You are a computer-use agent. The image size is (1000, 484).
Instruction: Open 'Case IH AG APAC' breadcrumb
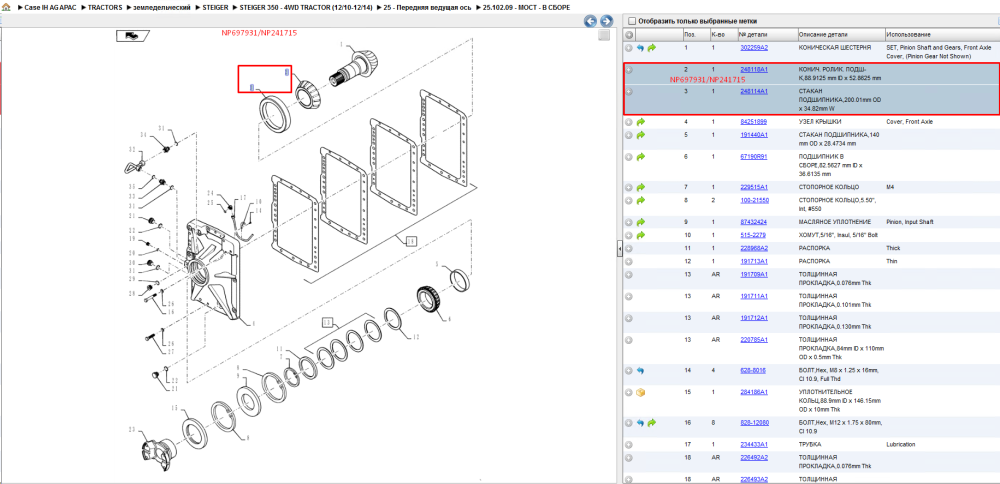50,7
